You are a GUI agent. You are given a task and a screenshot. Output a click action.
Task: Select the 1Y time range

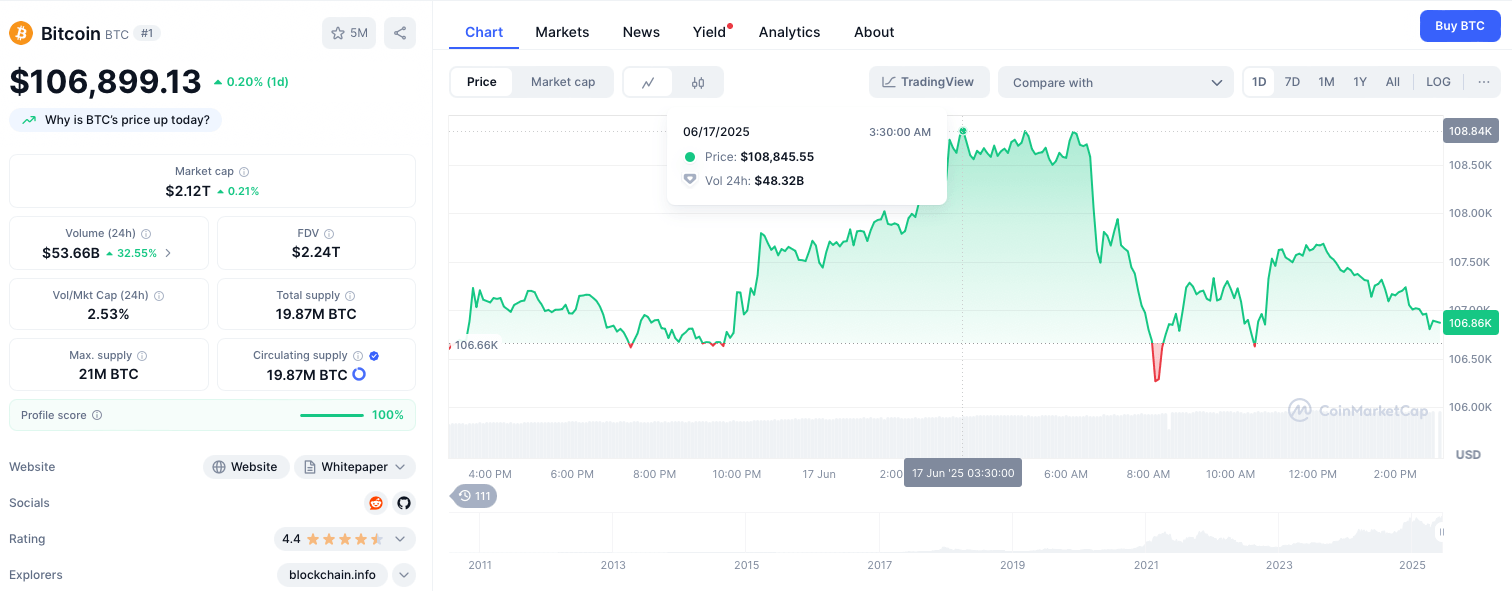click(1360, 82)
